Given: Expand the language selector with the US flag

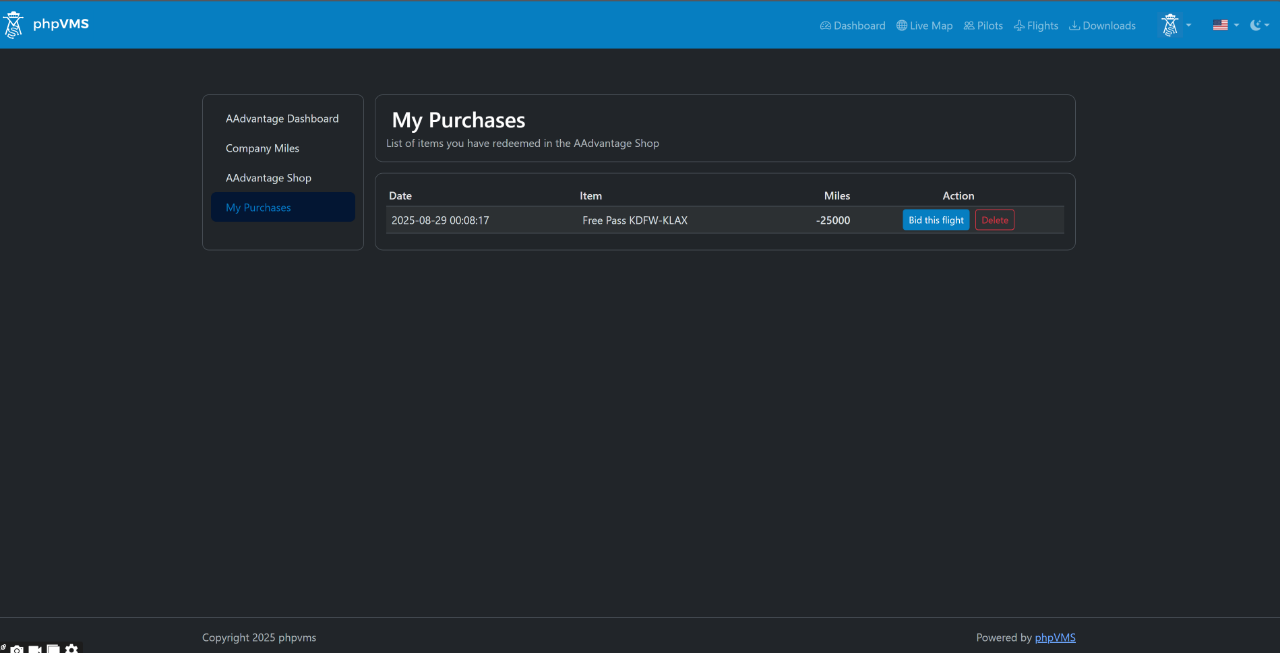Looking at the screenshot, I should pyautogui.click(x=1222, y=24).
